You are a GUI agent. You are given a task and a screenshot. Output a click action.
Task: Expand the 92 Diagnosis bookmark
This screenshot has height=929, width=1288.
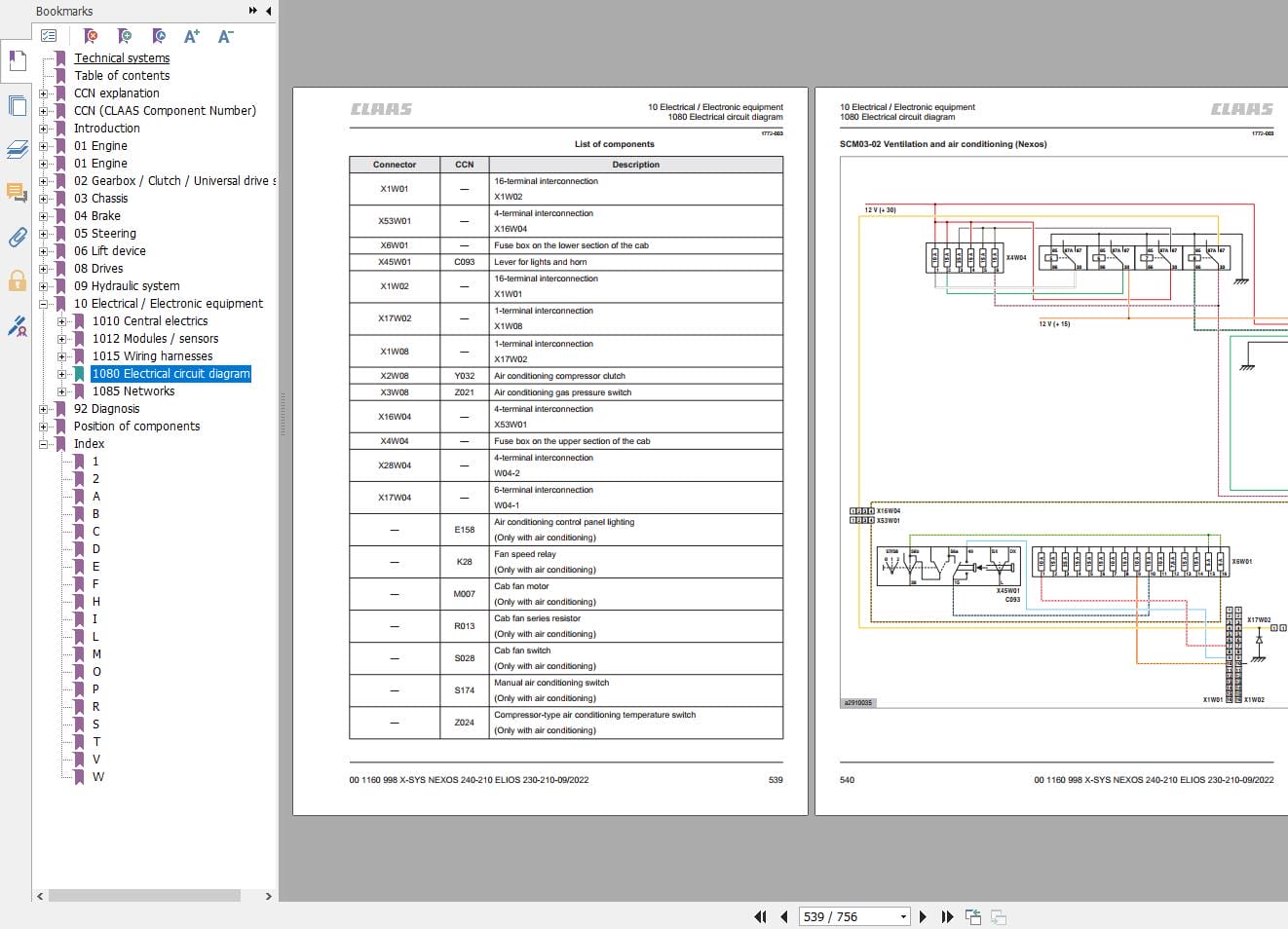[43, 409]
